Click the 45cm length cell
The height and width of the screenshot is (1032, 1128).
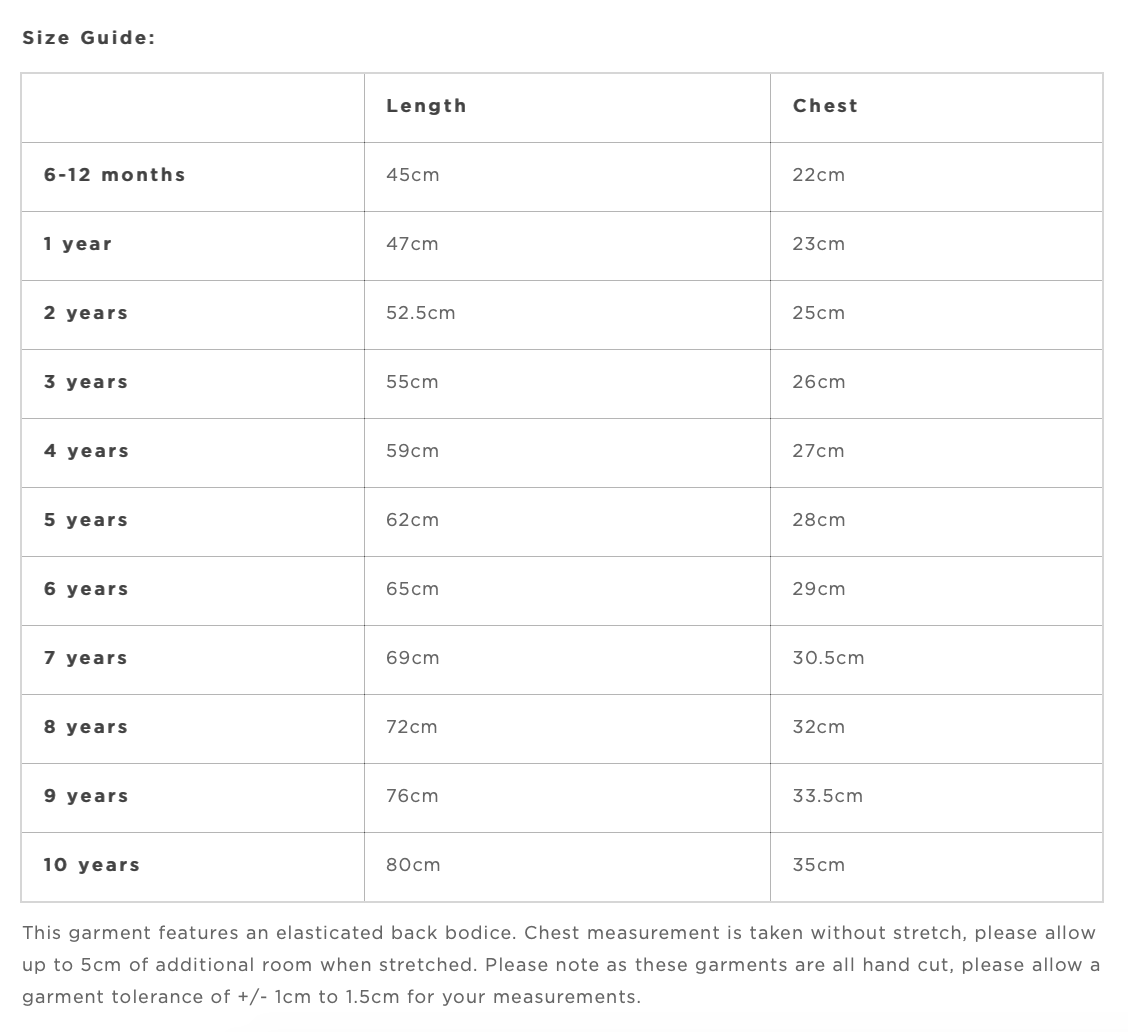point(413,175)
